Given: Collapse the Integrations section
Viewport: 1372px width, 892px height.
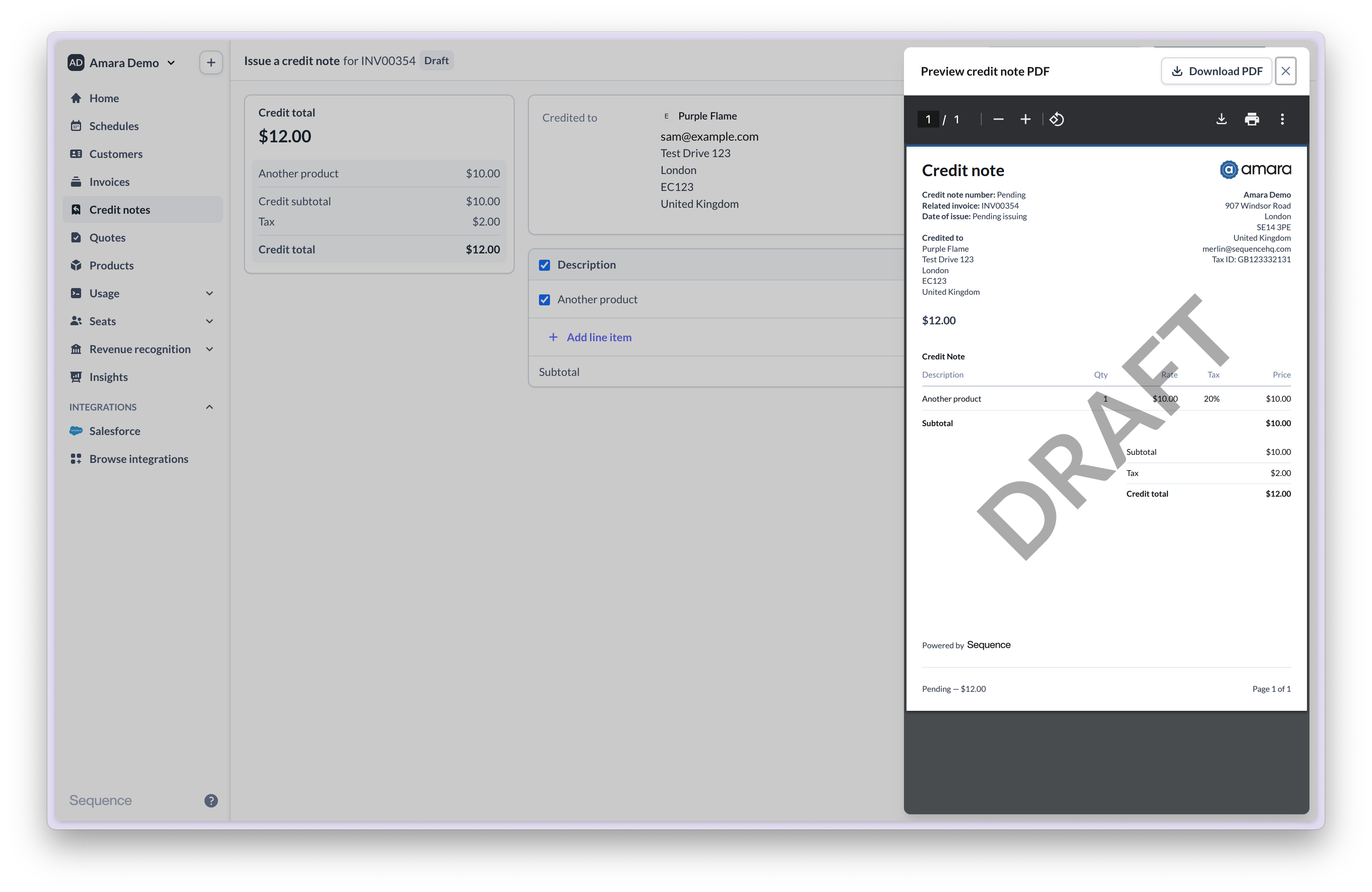Looking at the screenshot, I should point(209,407).
